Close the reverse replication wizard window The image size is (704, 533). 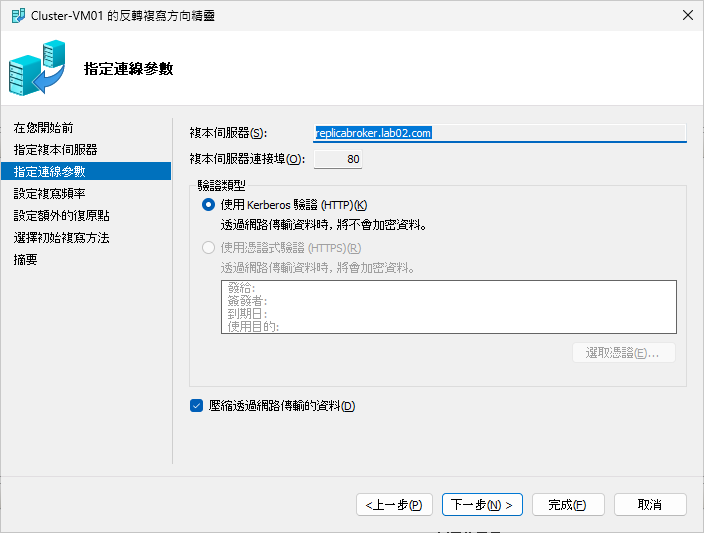pos(686,15)
